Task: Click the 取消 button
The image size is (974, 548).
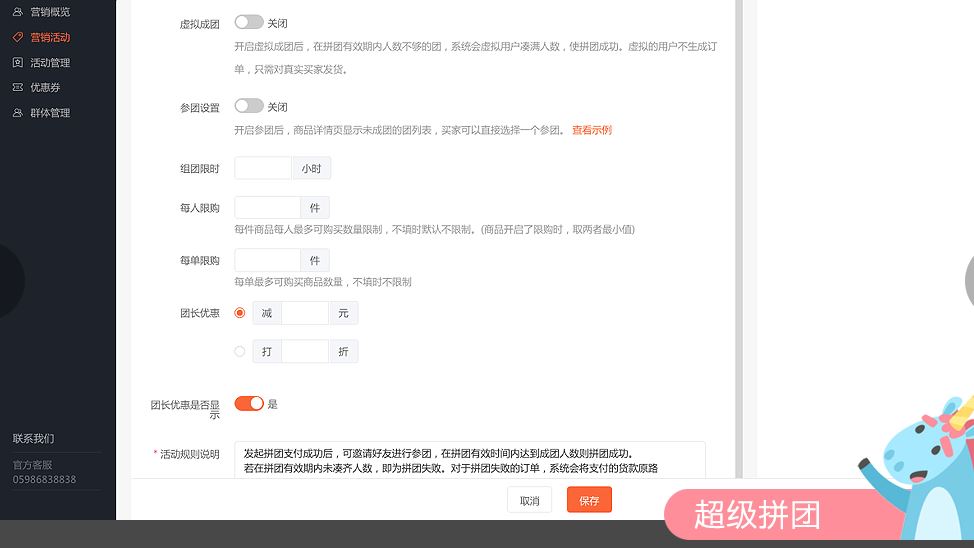Action: 529,500
